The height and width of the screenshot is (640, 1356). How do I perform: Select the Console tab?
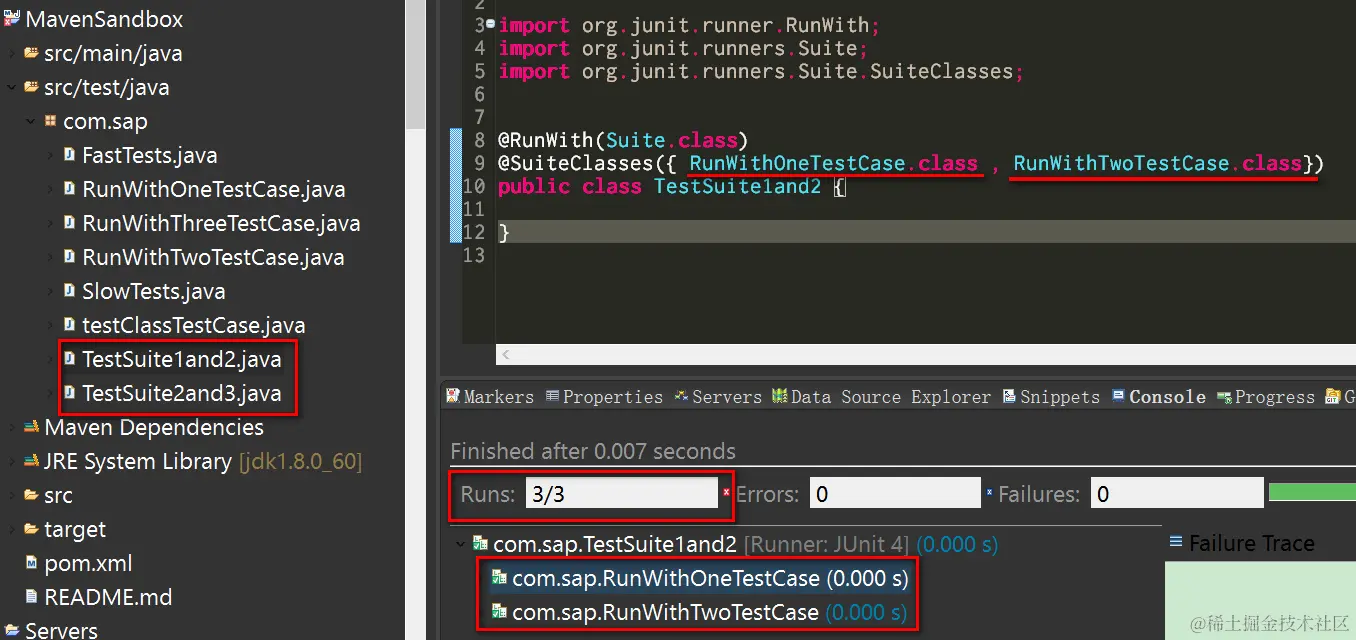pos(1158,397)
